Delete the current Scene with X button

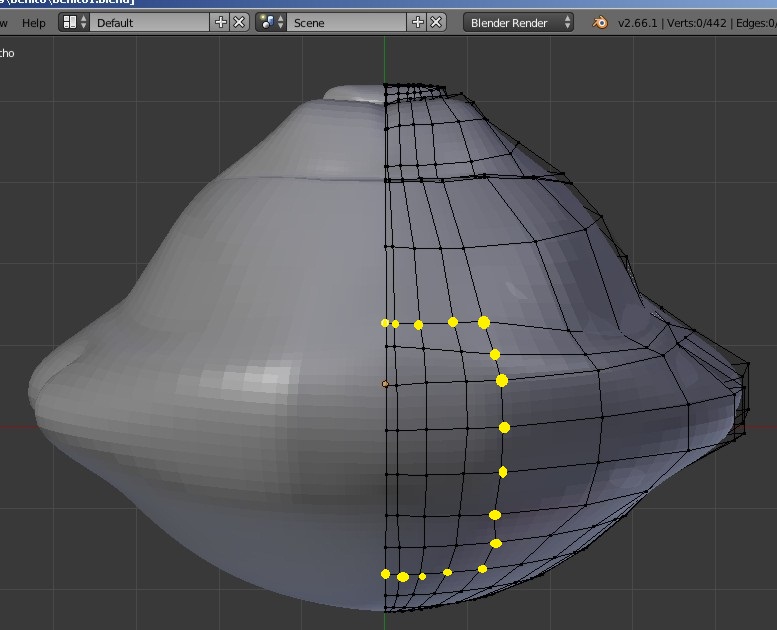[x=436, y=22]
